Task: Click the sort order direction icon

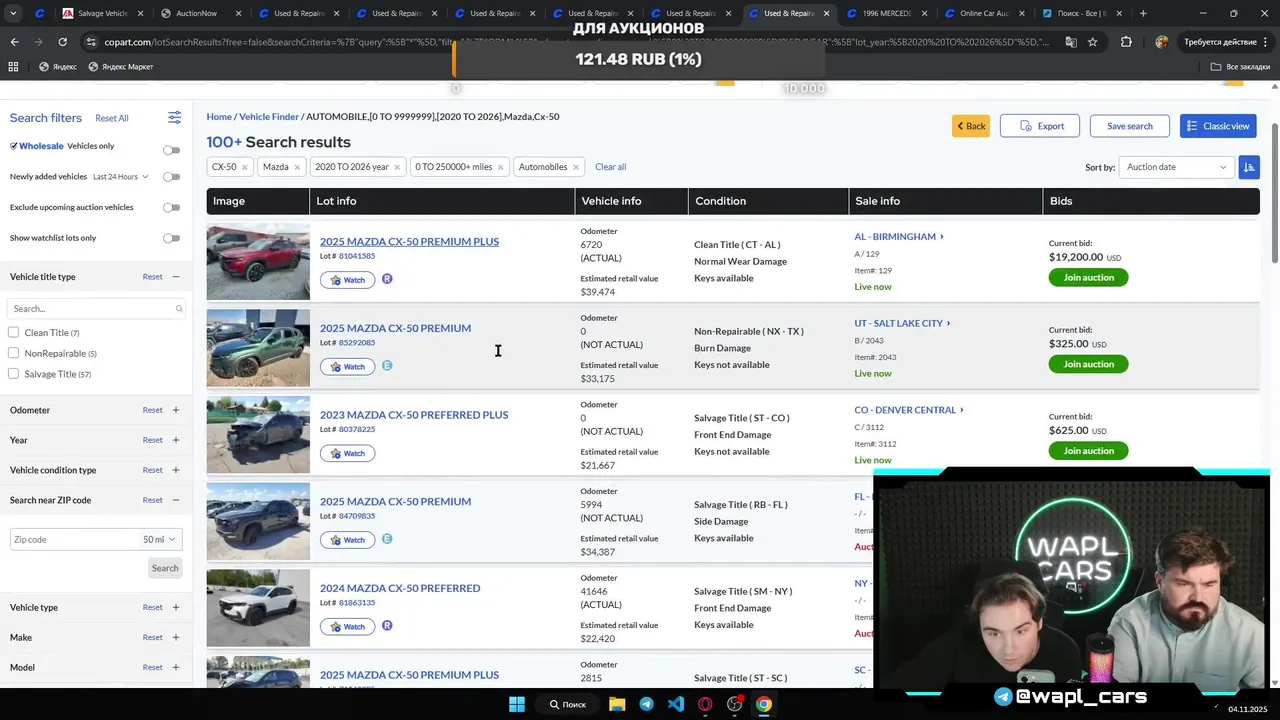Action: (x=1248, y=167)
